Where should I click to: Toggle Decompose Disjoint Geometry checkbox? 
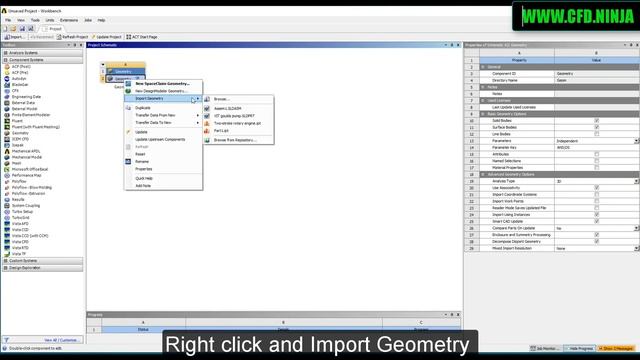[x=596, y=242]
